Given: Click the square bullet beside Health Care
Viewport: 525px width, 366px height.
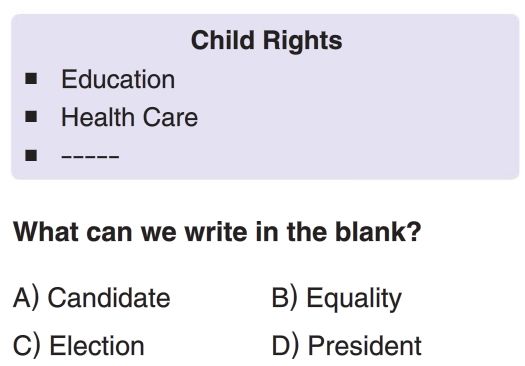Looking at the screenshot, I should 31,117.
